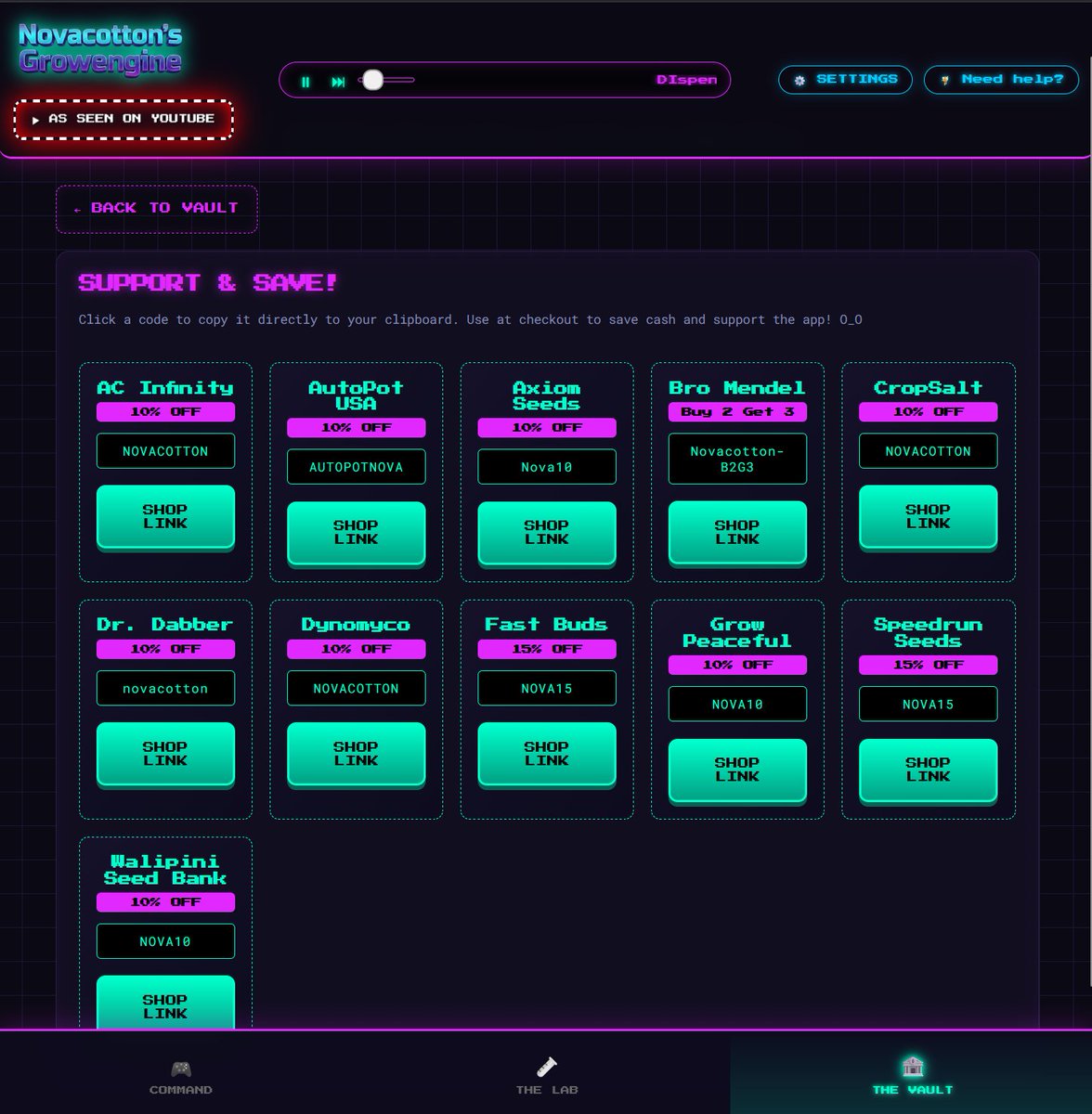Open Need help? button
Image resolution: width=1092 pixels, height=1114 pixels.
pyautogui.click(x=1001, y=80)
